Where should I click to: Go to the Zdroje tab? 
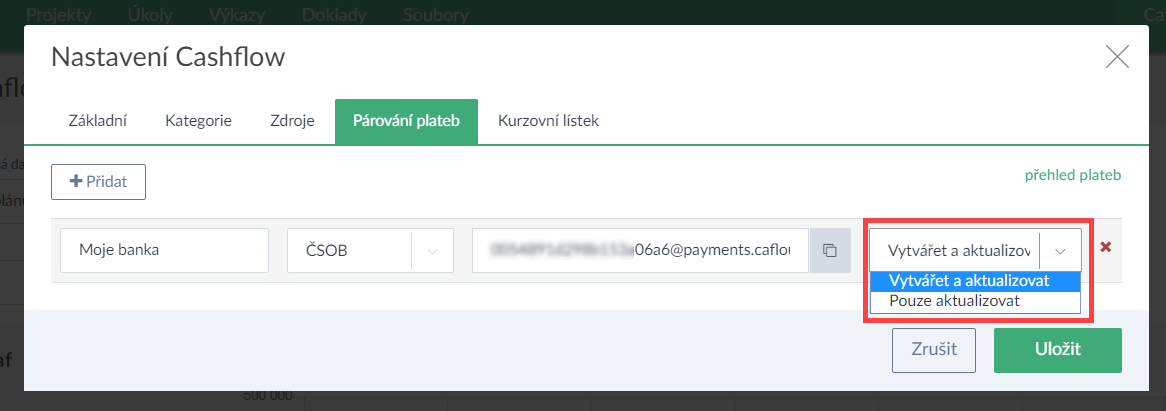tap(292, 121)
